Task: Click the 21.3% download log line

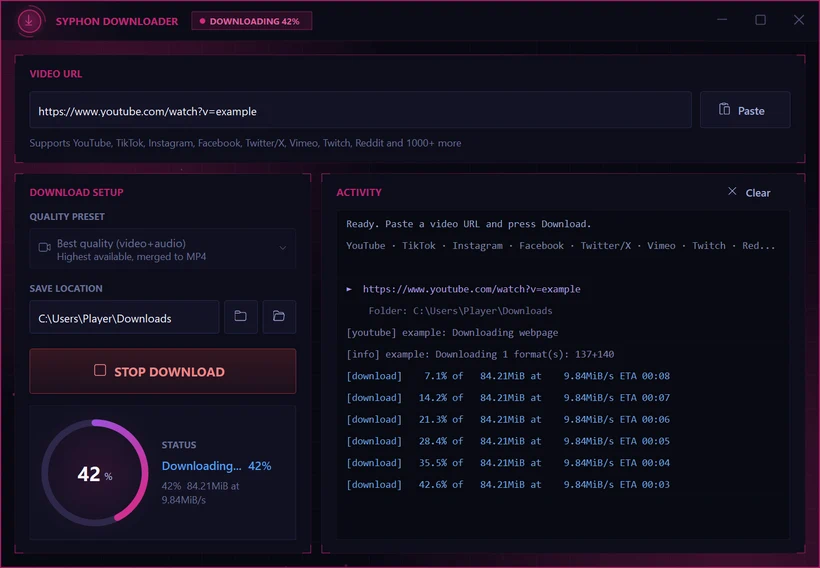Action: point(508,419)
